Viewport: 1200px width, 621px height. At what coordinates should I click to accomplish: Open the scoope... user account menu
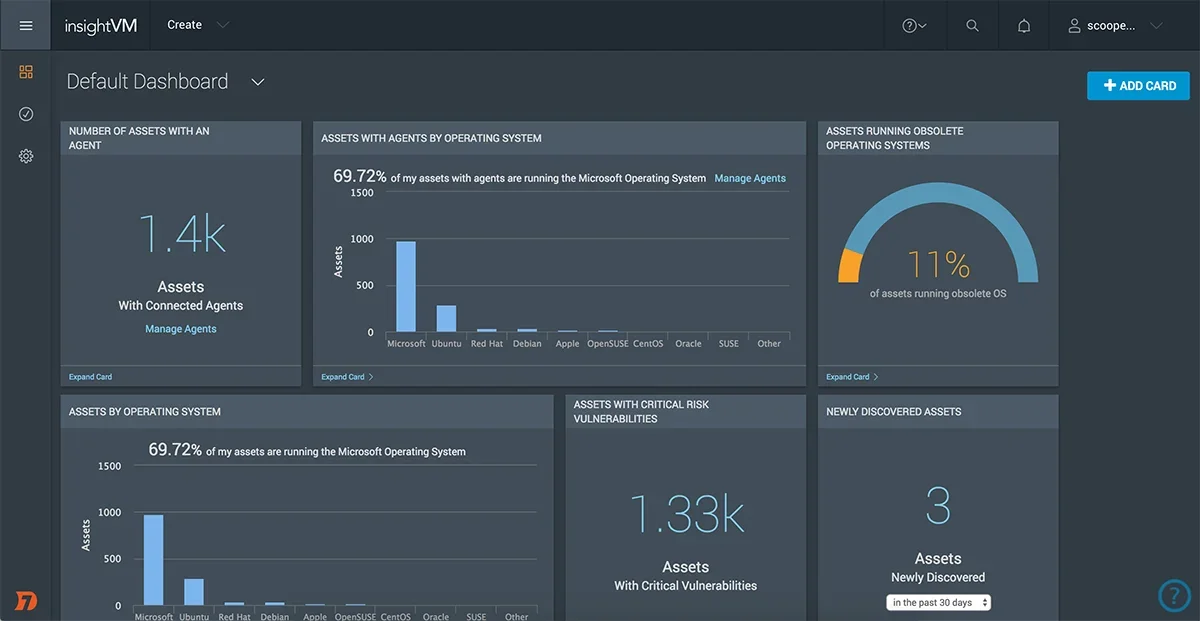coord(1115,26)
